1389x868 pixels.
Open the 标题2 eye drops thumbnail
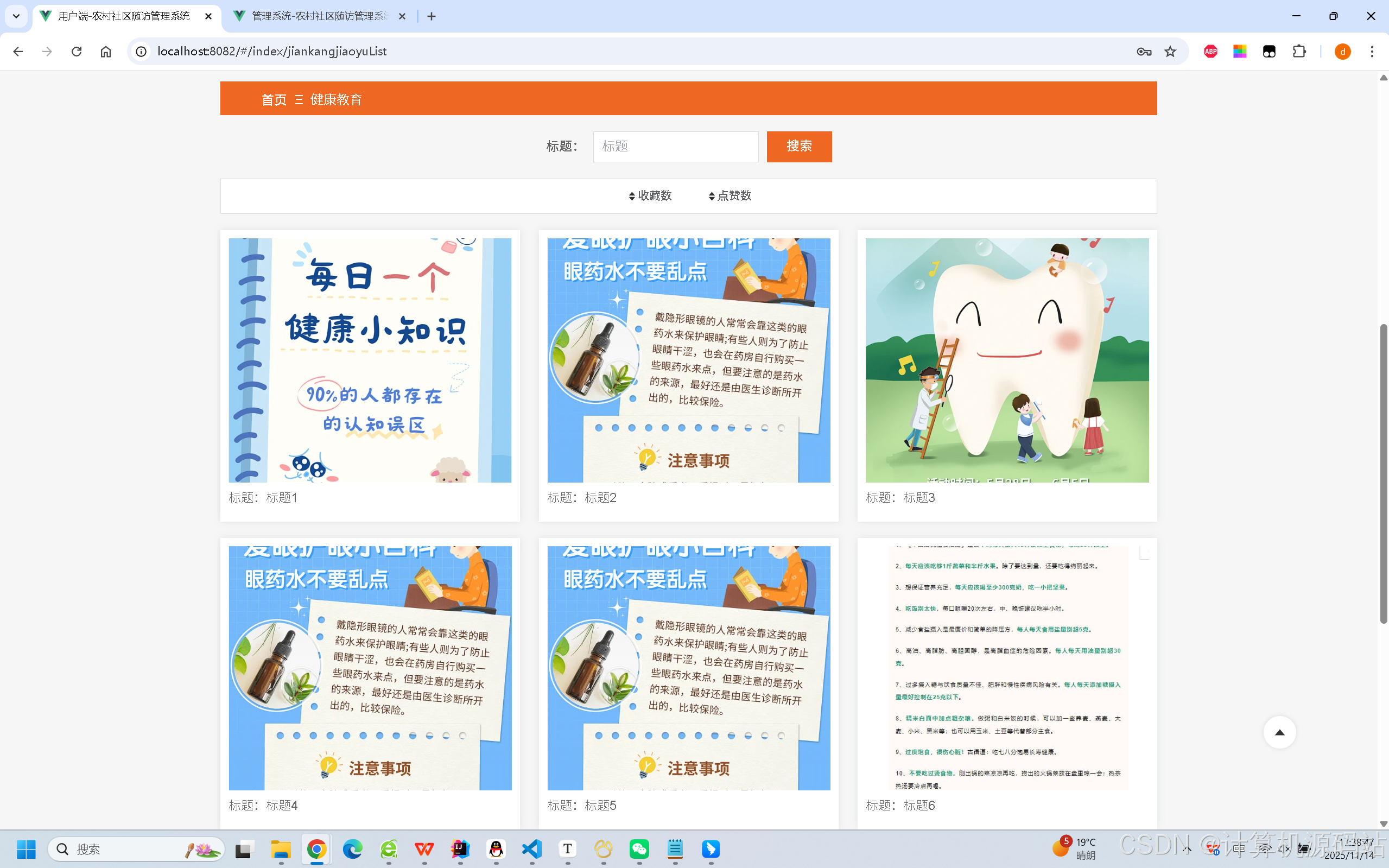coord(689,360)
